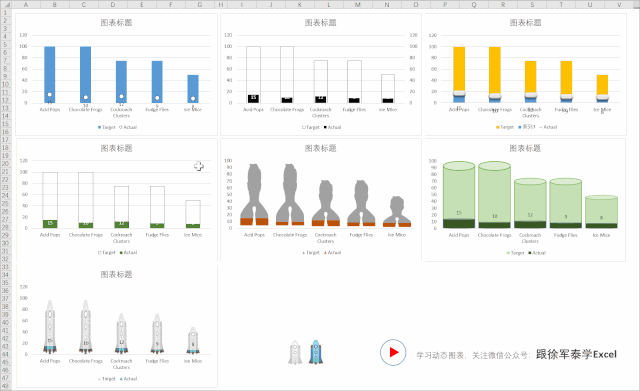Select blue legend entry in yellow chart
Viewport: 640px width, 391px height.
tap(527, 127)
